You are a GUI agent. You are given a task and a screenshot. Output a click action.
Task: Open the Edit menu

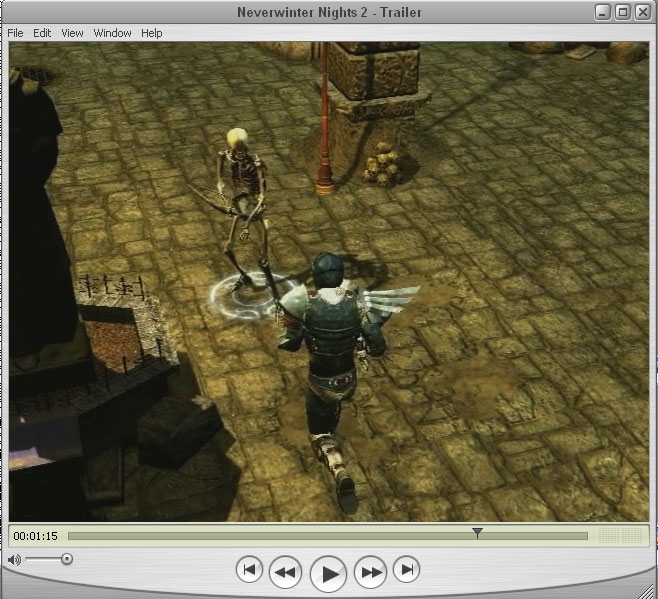[x=42, y=33]
